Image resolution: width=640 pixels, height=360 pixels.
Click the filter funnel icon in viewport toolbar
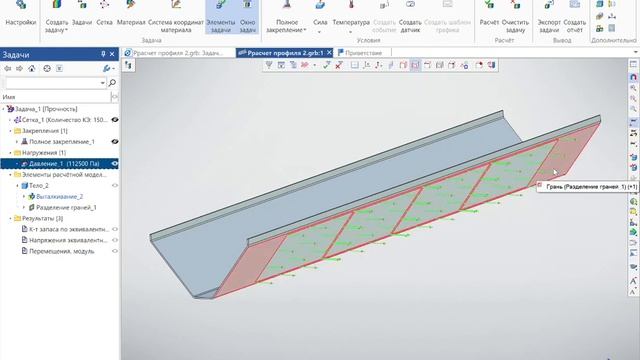click(269, 65)
